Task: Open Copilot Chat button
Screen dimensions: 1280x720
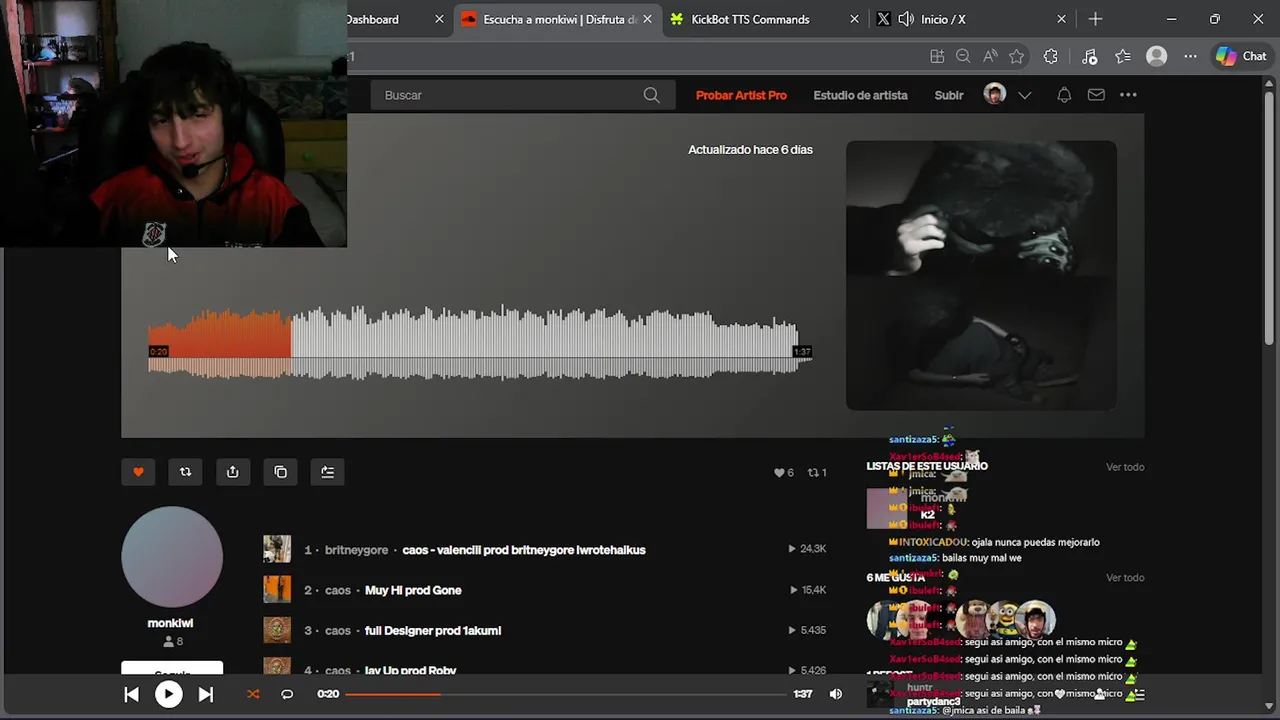Action: [1241, 57]
